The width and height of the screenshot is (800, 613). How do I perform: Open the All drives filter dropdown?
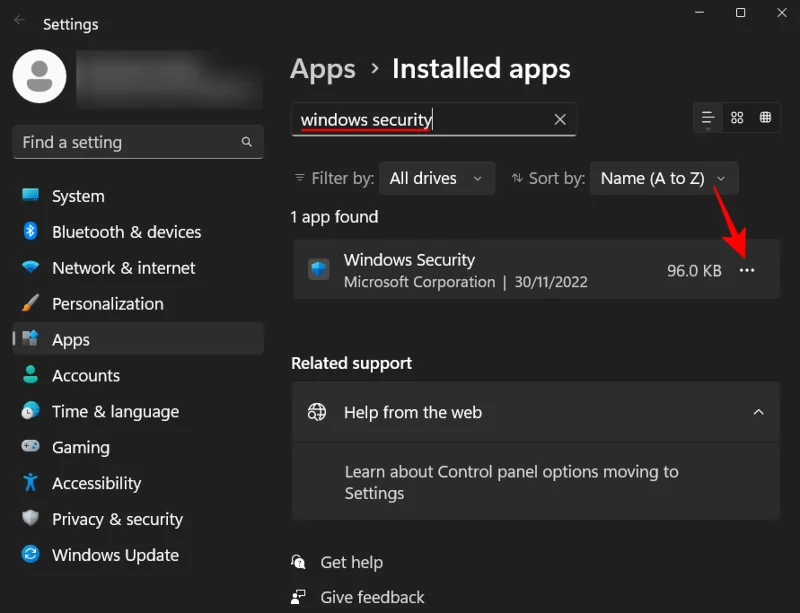[437, 178]
